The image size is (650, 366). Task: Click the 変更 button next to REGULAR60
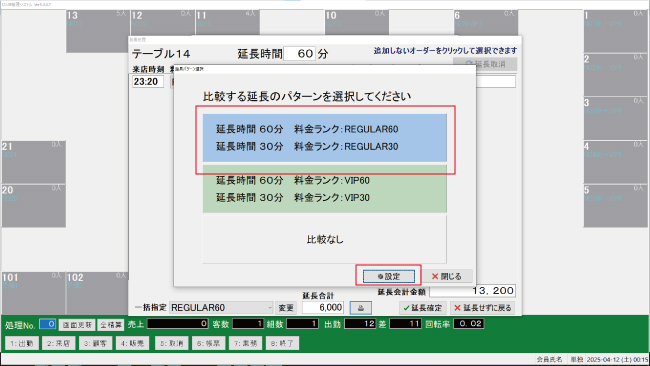pos(286,308)
